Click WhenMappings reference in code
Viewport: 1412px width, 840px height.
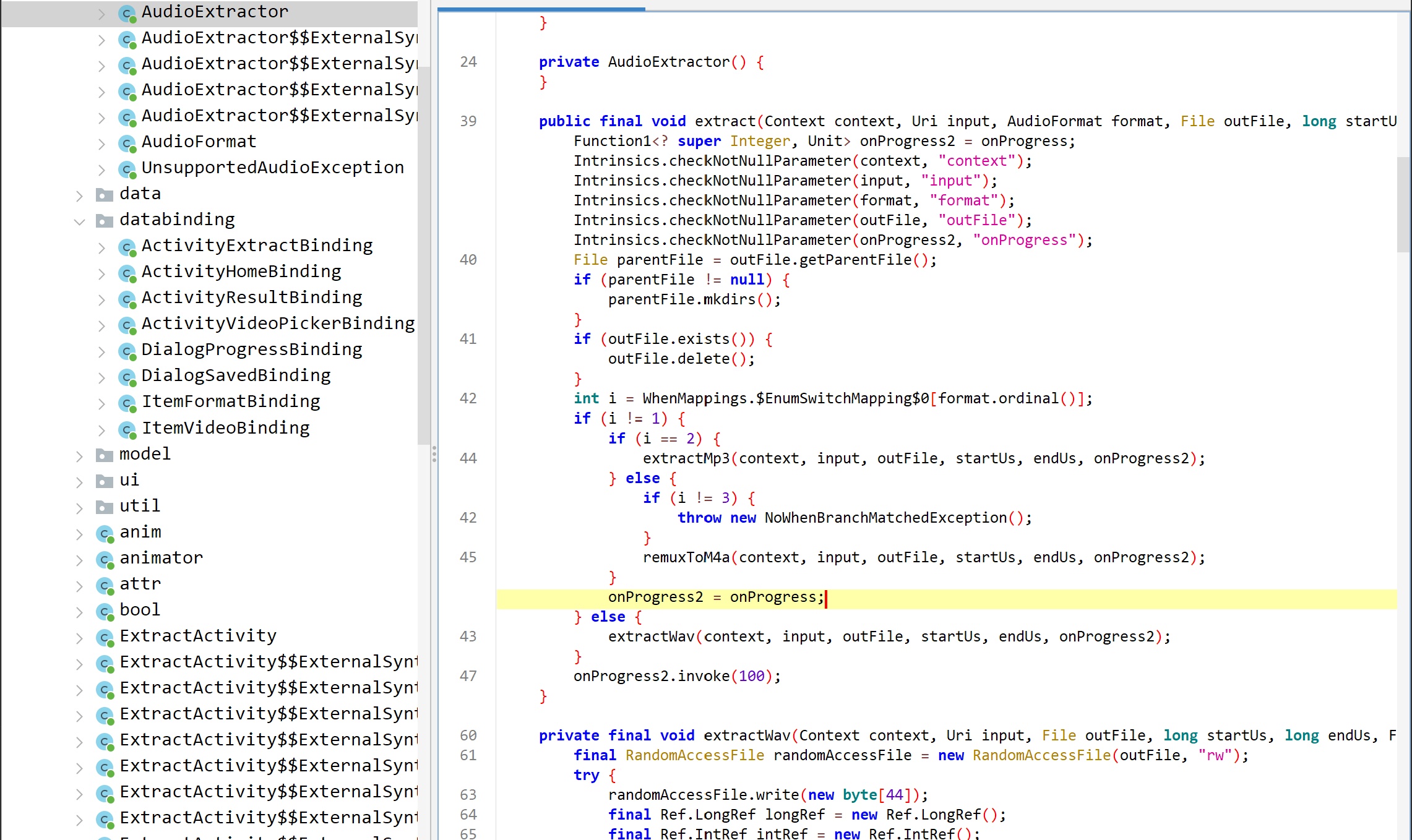tap(695, 398)
